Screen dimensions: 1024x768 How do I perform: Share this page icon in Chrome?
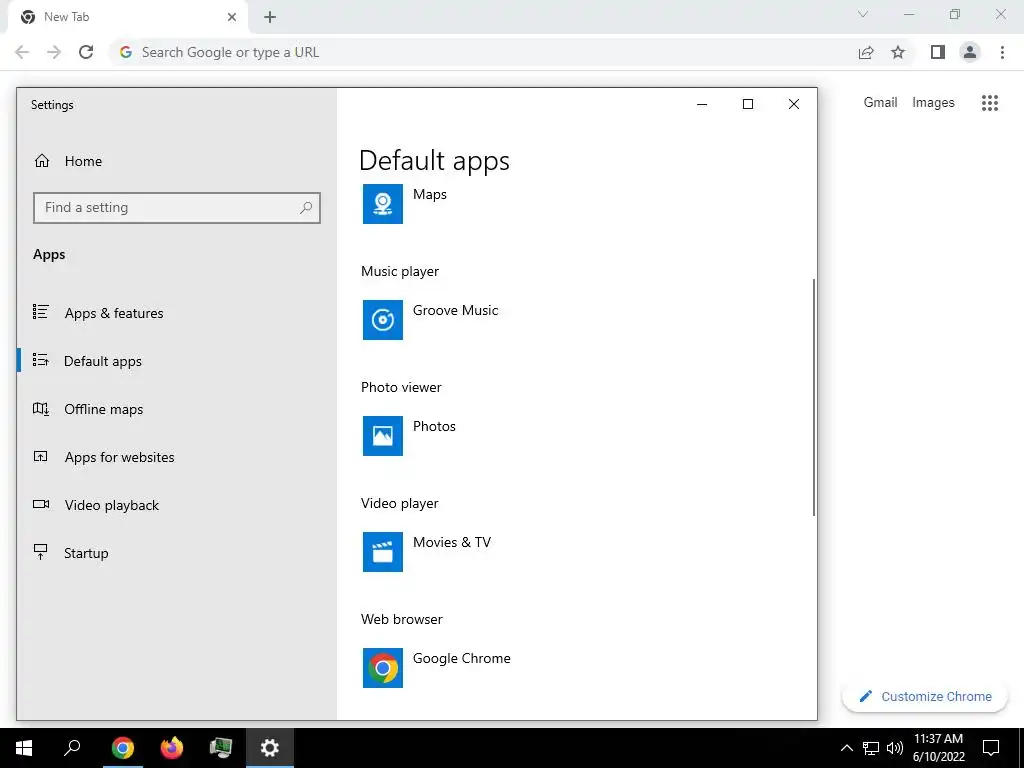866,53
